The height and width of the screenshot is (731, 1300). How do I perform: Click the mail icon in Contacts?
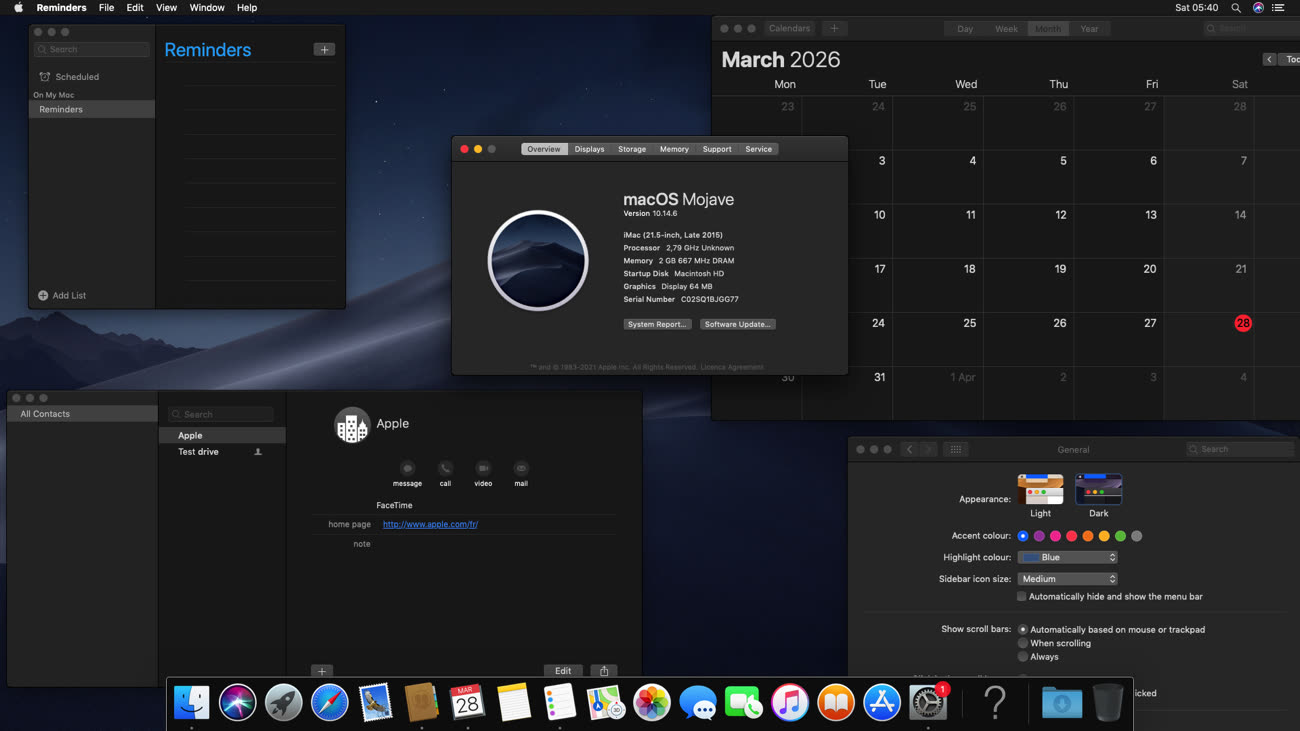(x=521, y=469)
